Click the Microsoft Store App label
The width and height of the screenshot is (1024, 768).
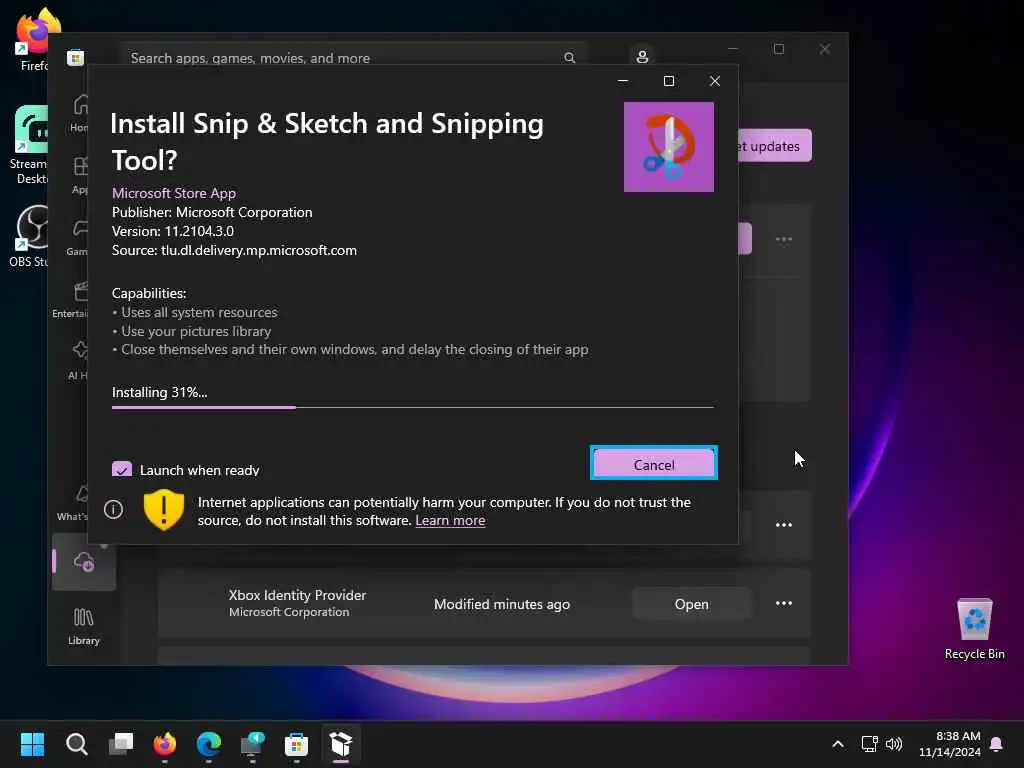tap(174, 193)
